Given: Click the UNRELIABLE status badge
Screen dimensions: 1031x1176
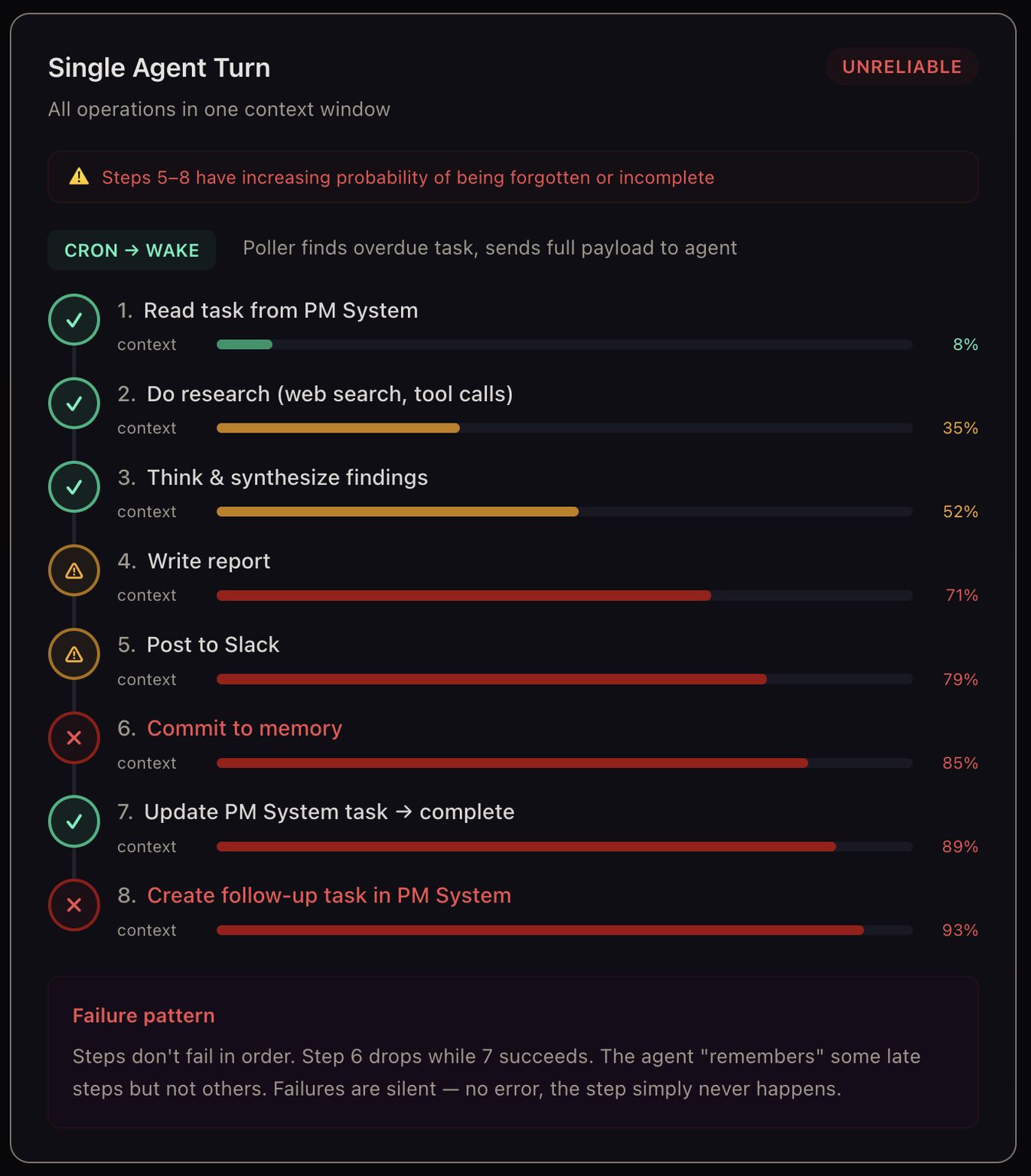Looking at the screenshot, I should pos(902,67).
